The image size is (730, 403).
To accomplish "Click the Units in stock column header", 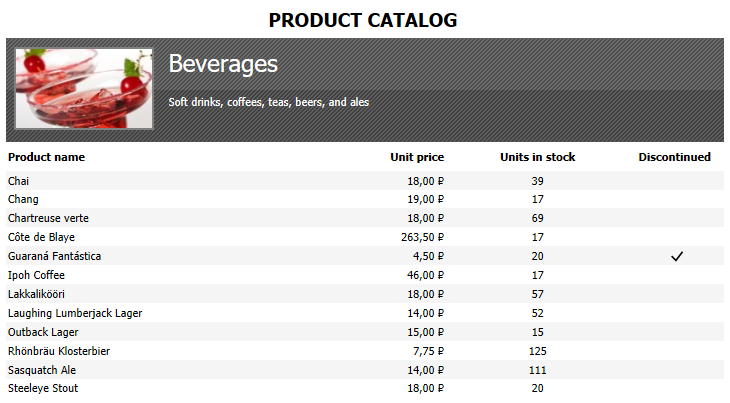I will [538, 157].
